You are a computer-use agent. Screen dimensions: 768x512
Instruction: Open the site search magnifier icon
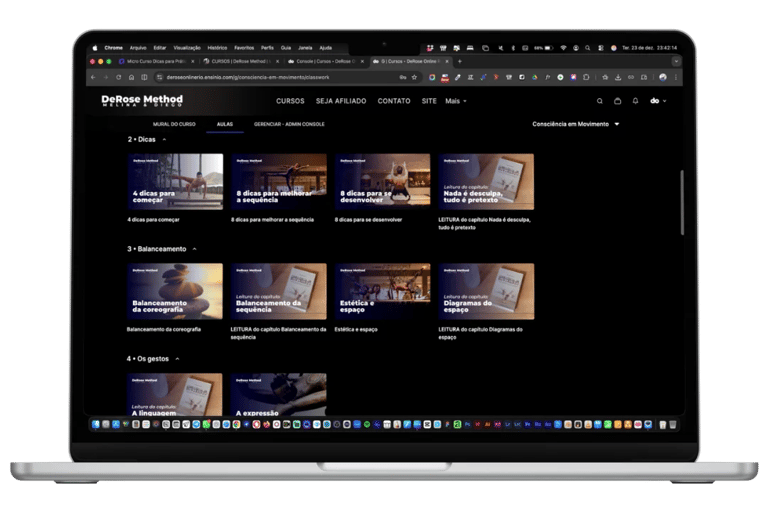point(600,101)
